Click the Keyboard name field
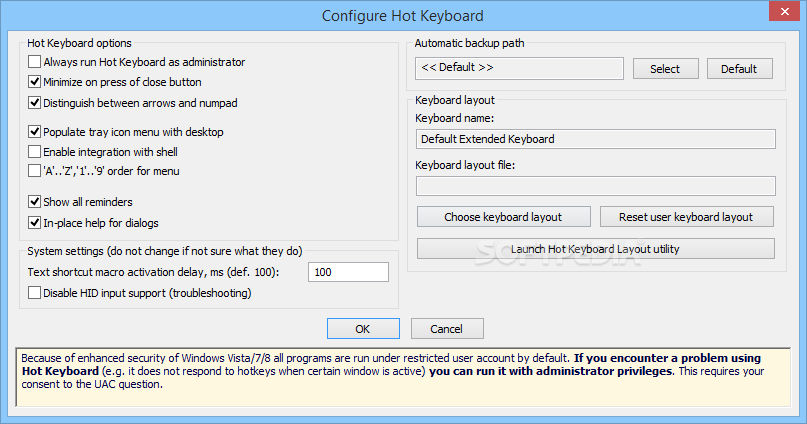The image size is (807, 424). tap(595, 139)
